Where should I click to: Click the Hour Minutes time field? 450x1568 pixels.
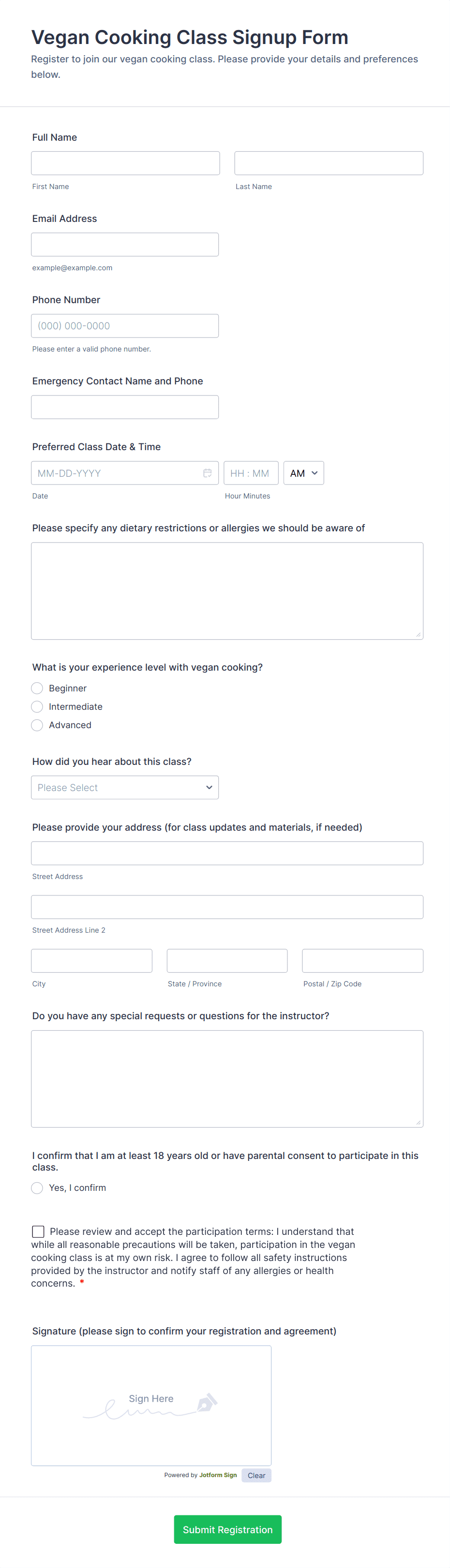click(x=250, y=473)
